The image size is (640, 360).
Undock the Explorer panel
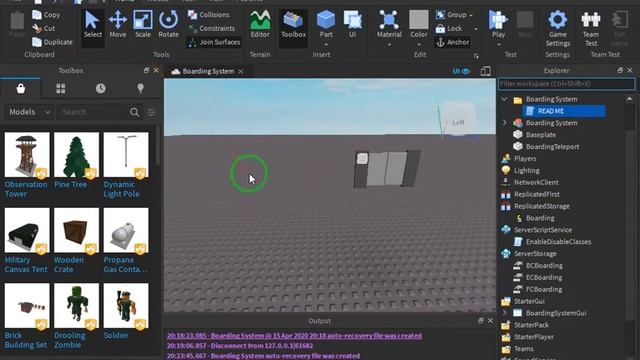pos(620,71)
